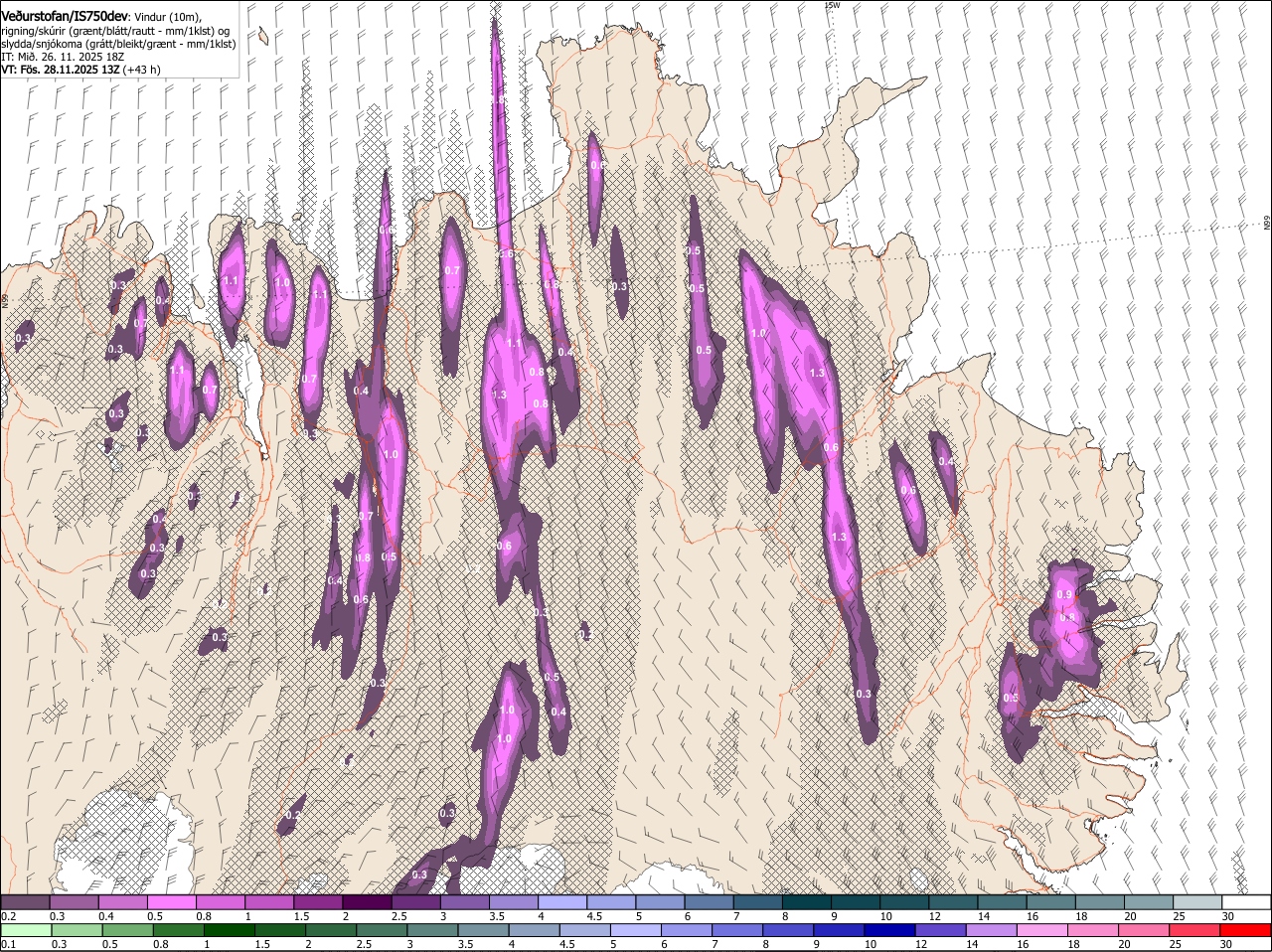Click the 15W longitude label
The width and height of the screenshot is (1272, 952).
[832, 5]
